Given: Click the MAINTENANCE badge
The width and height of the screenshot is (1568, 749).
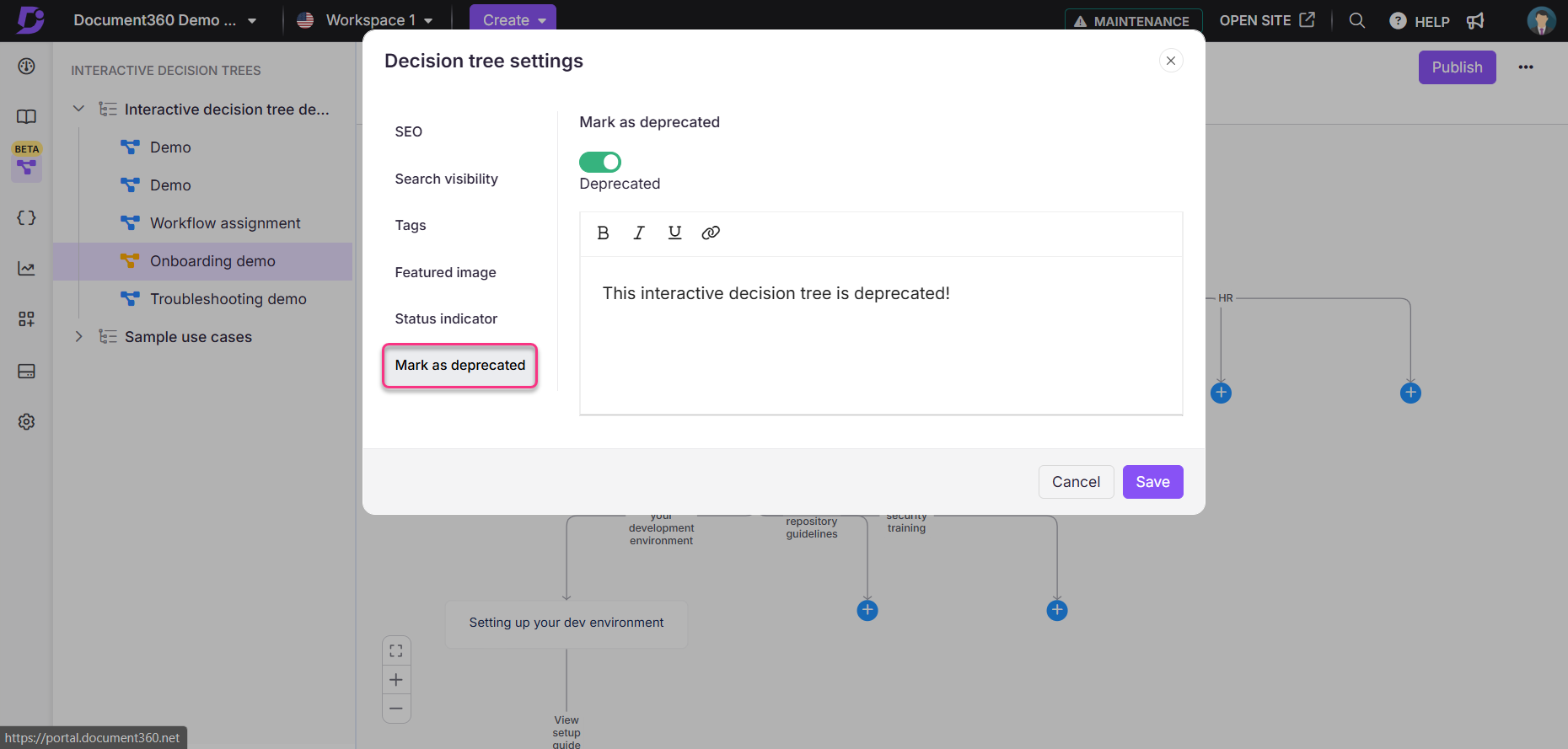Looking at the screenshot, I should [x=1133, y=21].
